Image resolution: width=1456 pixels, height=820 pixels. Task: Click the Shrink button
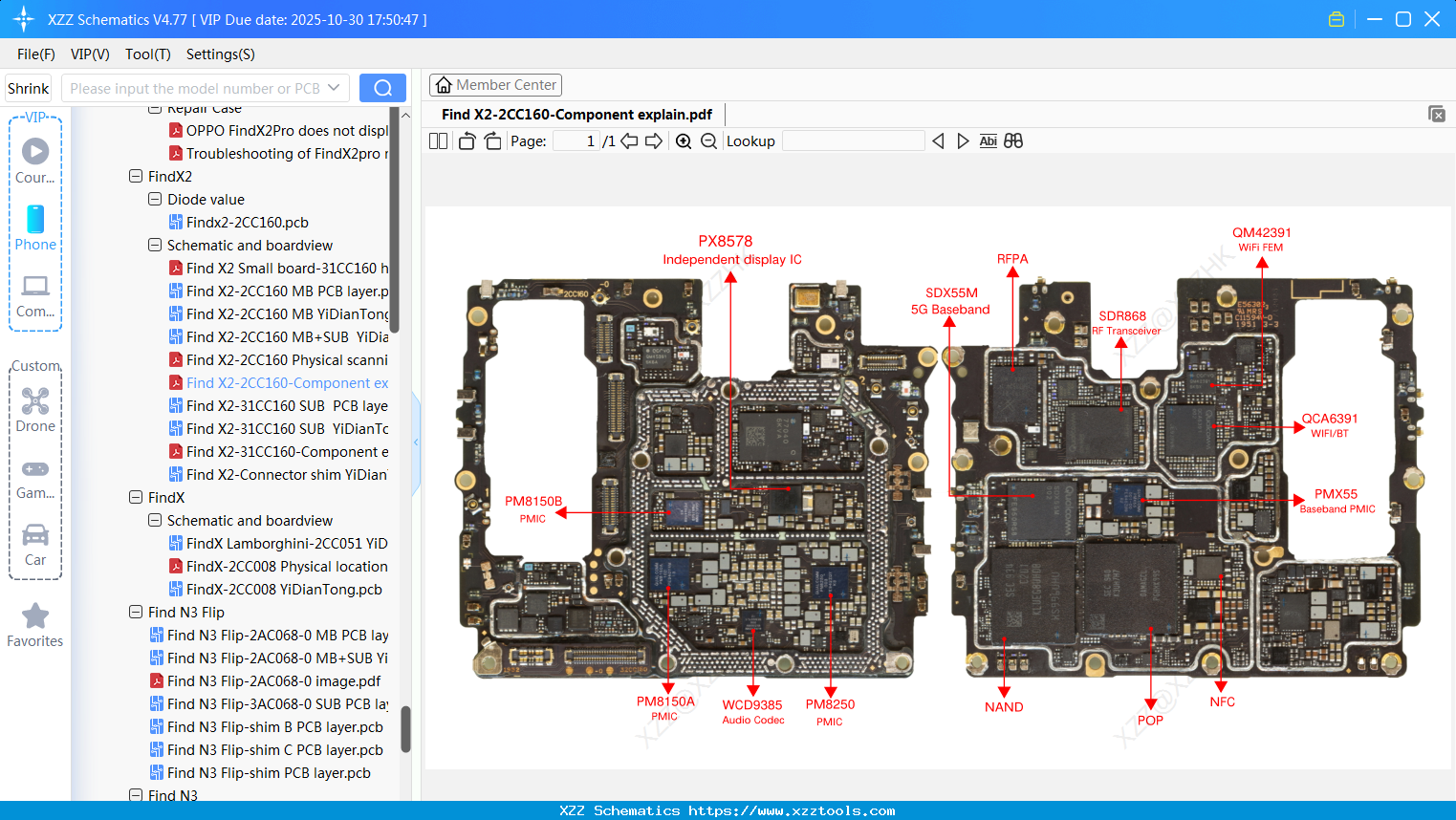pos(28,87)
